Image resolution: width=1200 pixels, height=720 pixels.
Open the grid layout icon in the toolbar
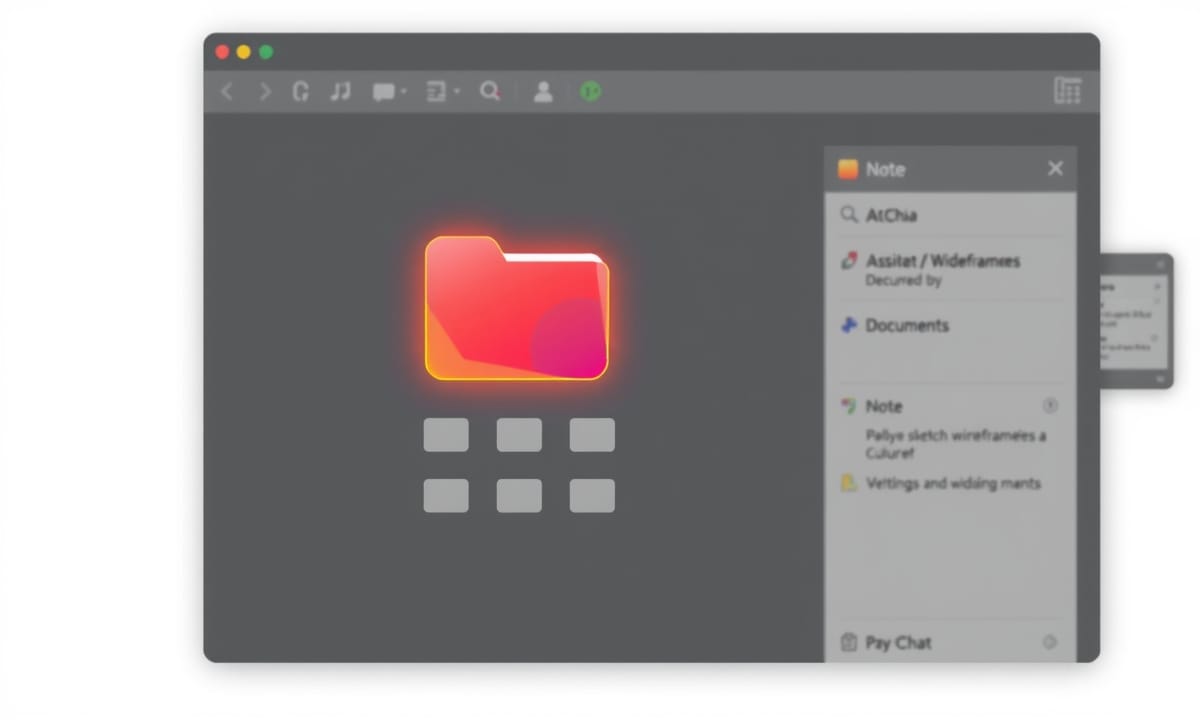(1068, 91)
